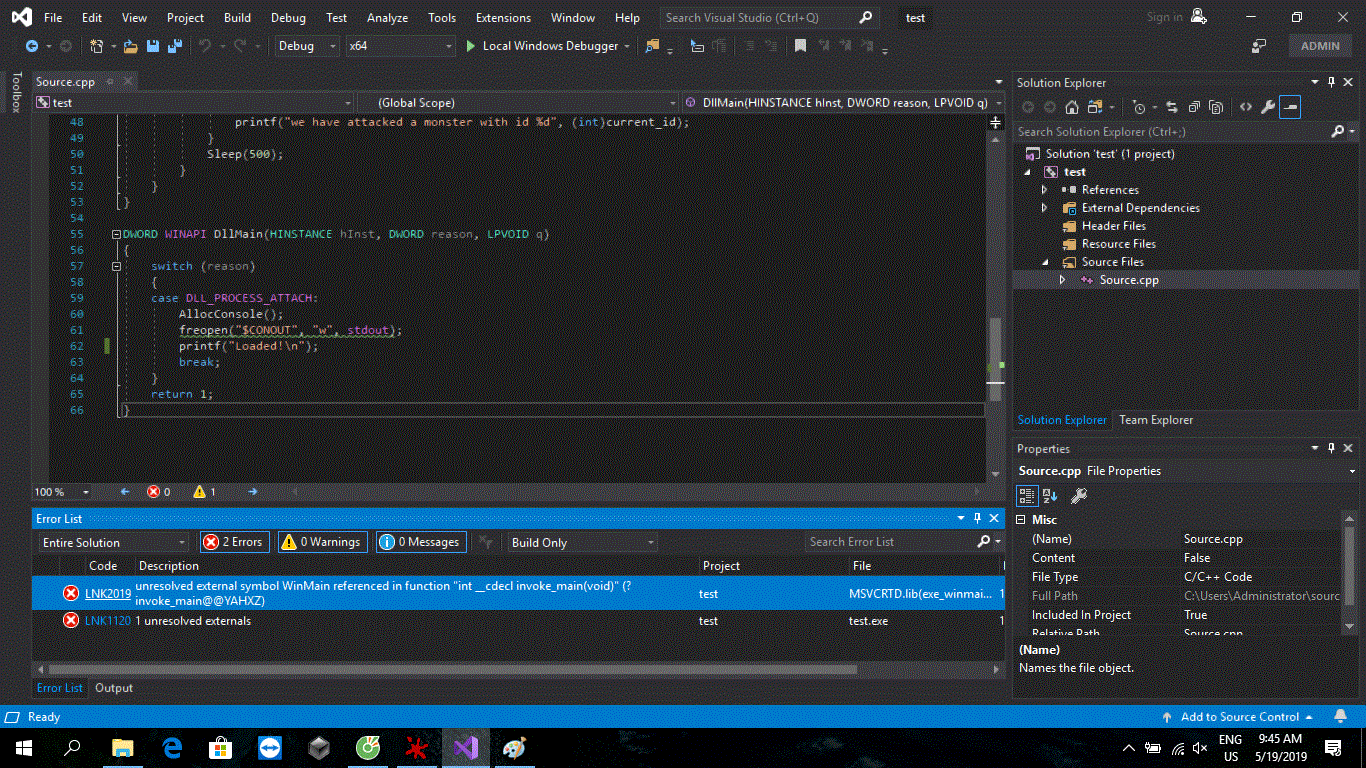
Task: Open the Build menu
Action: click(x=237, y=18)
